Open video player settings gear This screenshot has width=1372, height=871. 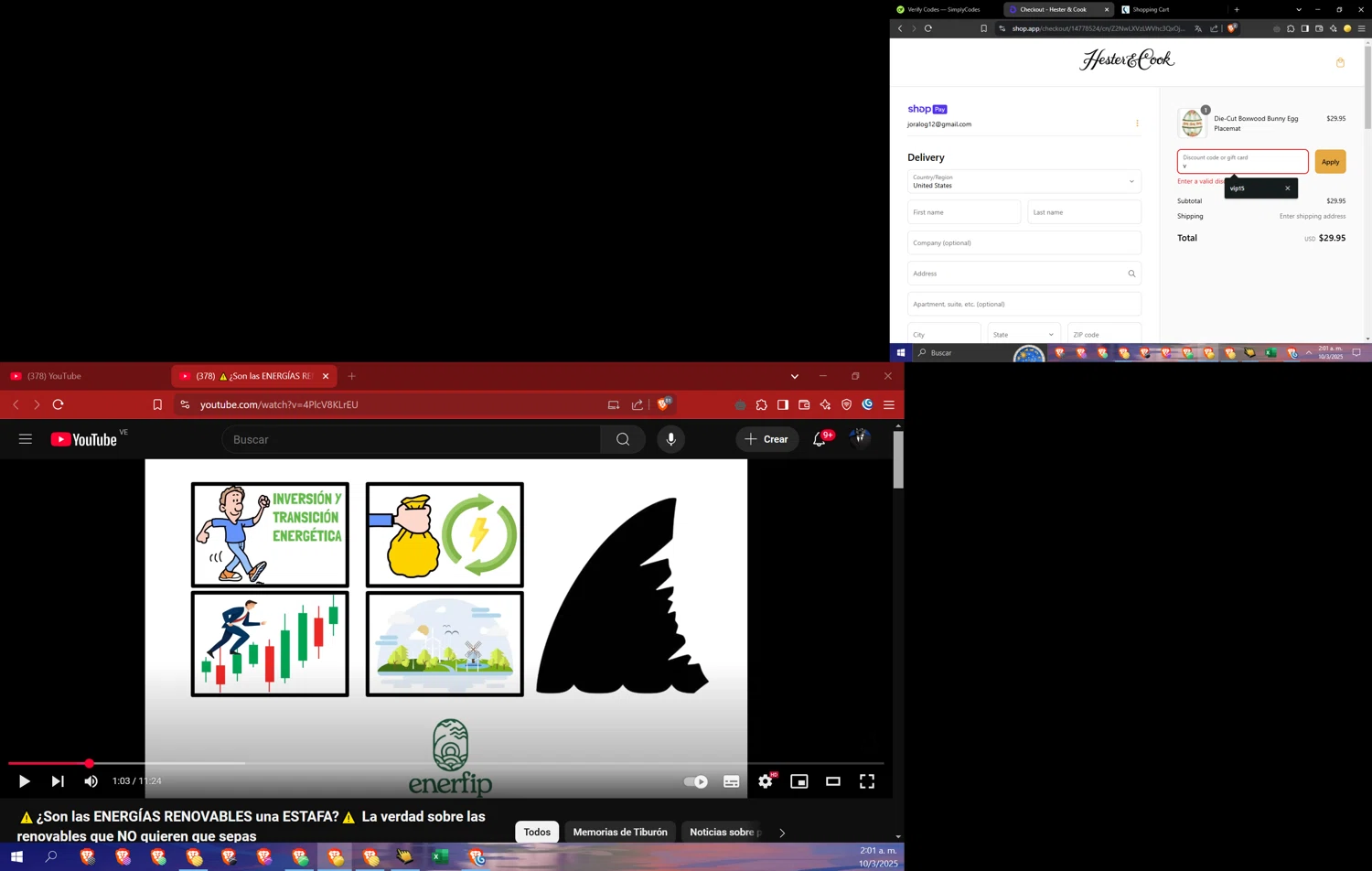tap(766, 781)
